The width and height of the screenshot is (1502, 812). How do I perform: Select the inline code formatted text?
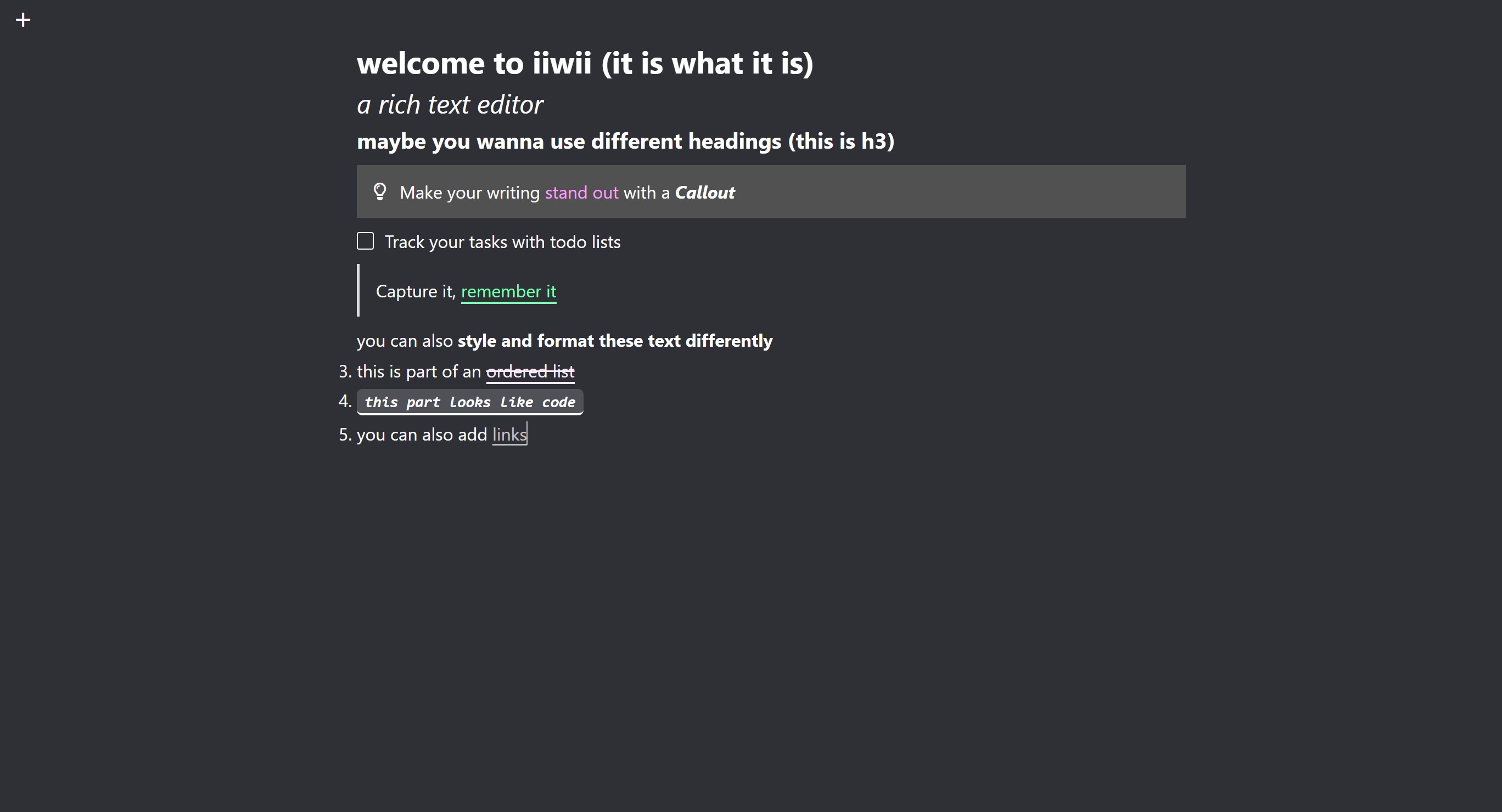(470, 401)
